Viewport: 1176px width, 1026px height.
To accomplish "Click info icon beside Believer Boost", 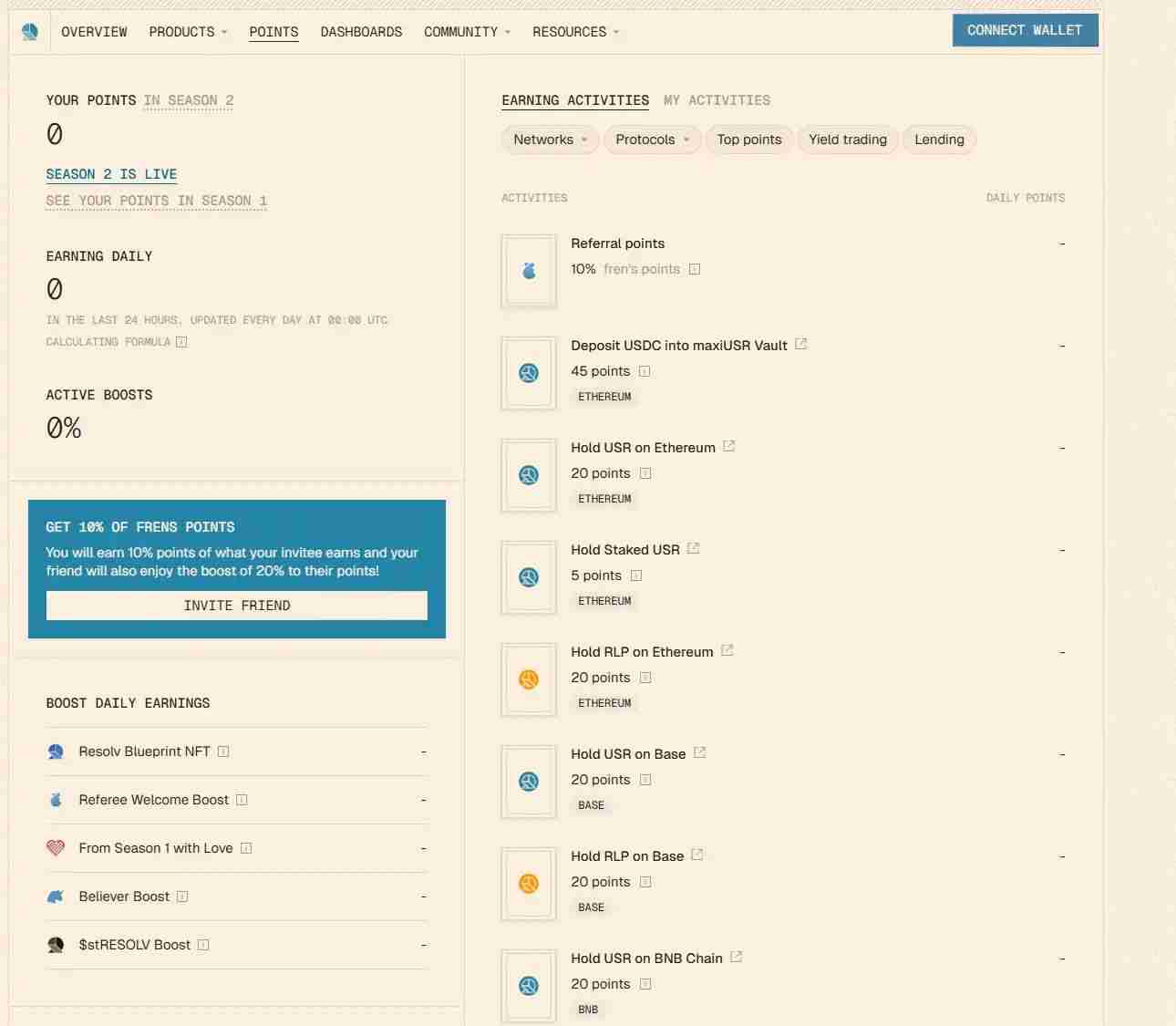I will click(x=182, y=896).
